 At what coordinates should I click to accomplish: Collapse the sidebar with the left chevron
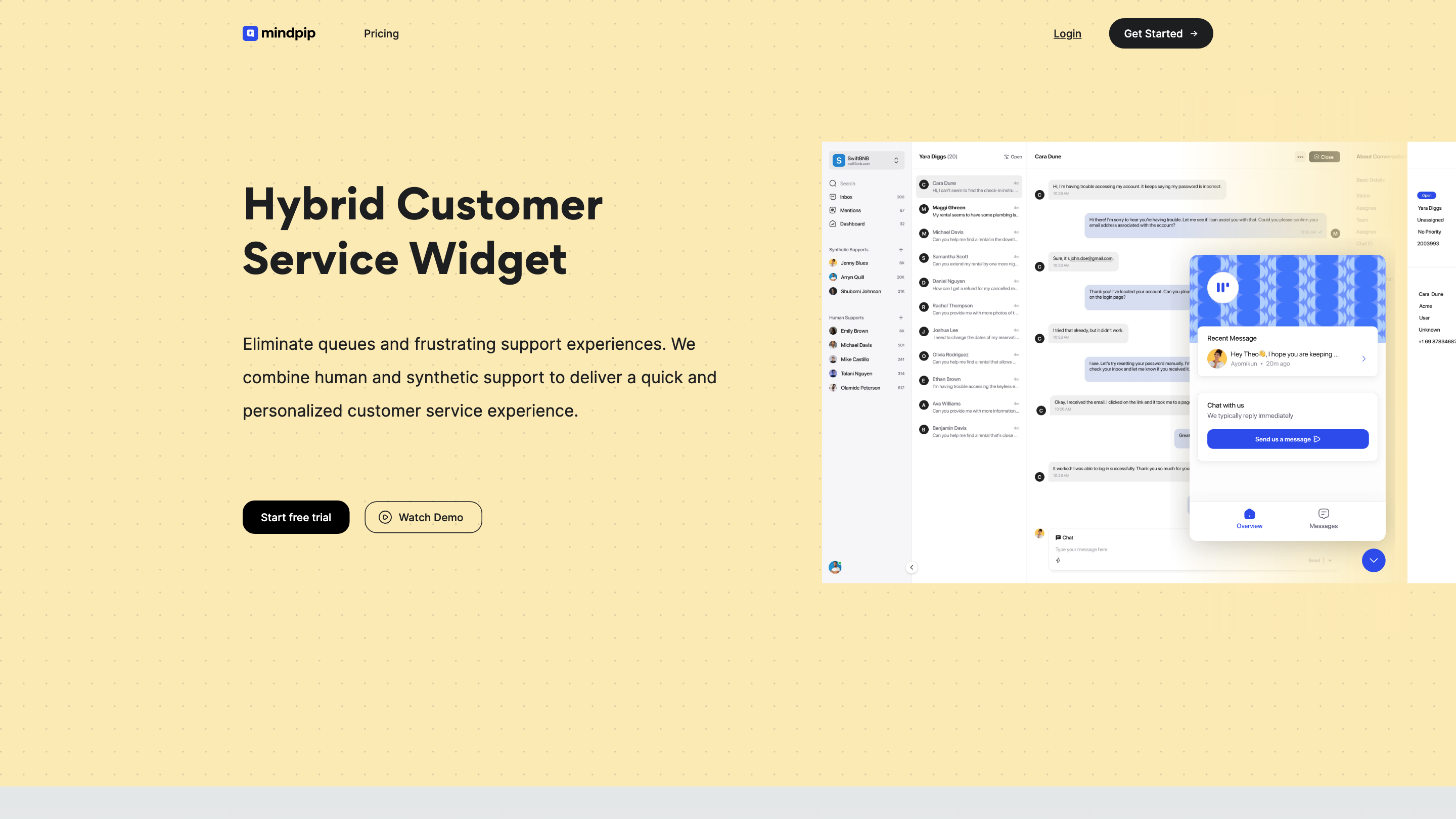[912, 567]
